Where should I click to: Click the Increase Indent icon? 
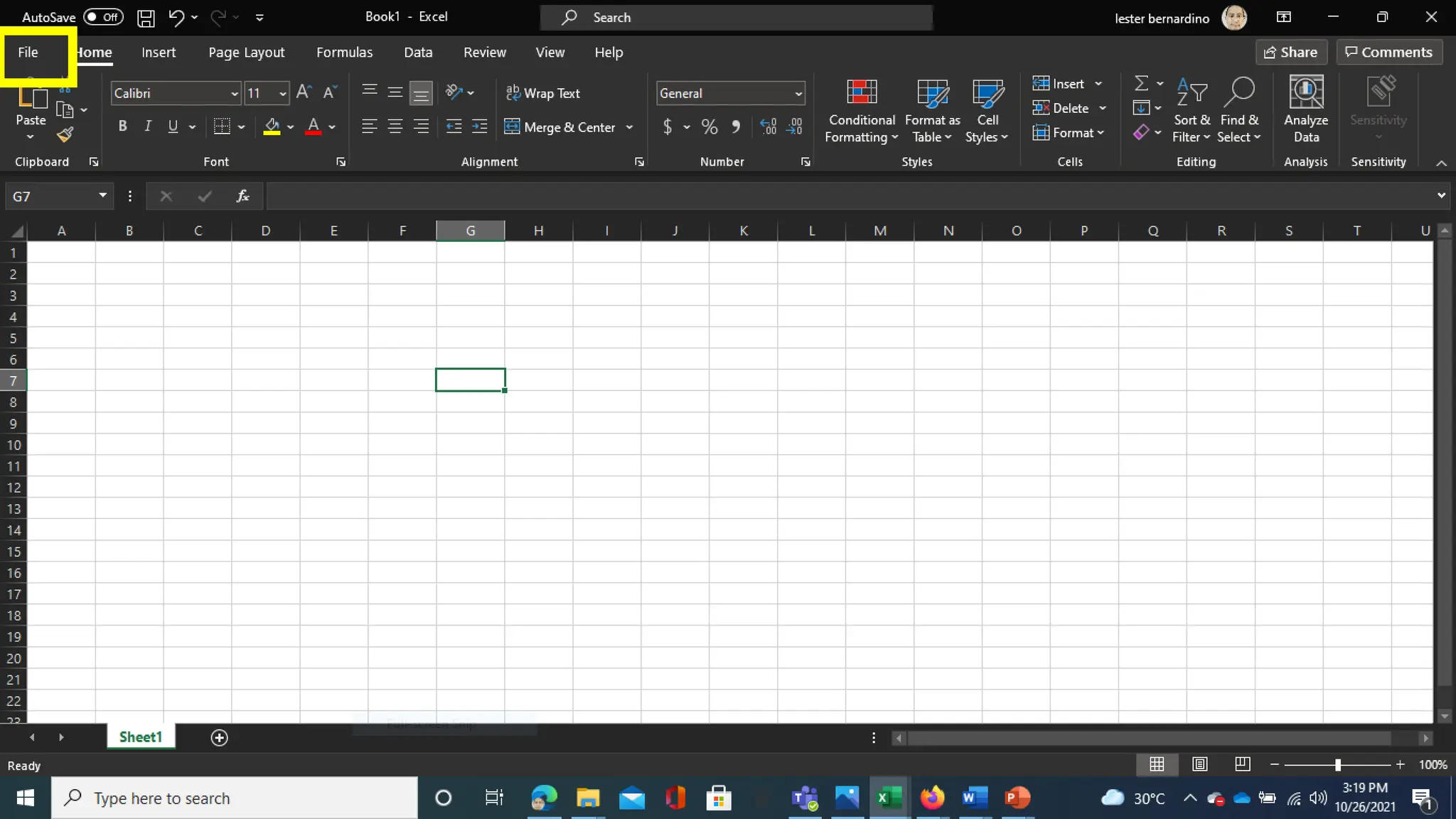(480, 127)
